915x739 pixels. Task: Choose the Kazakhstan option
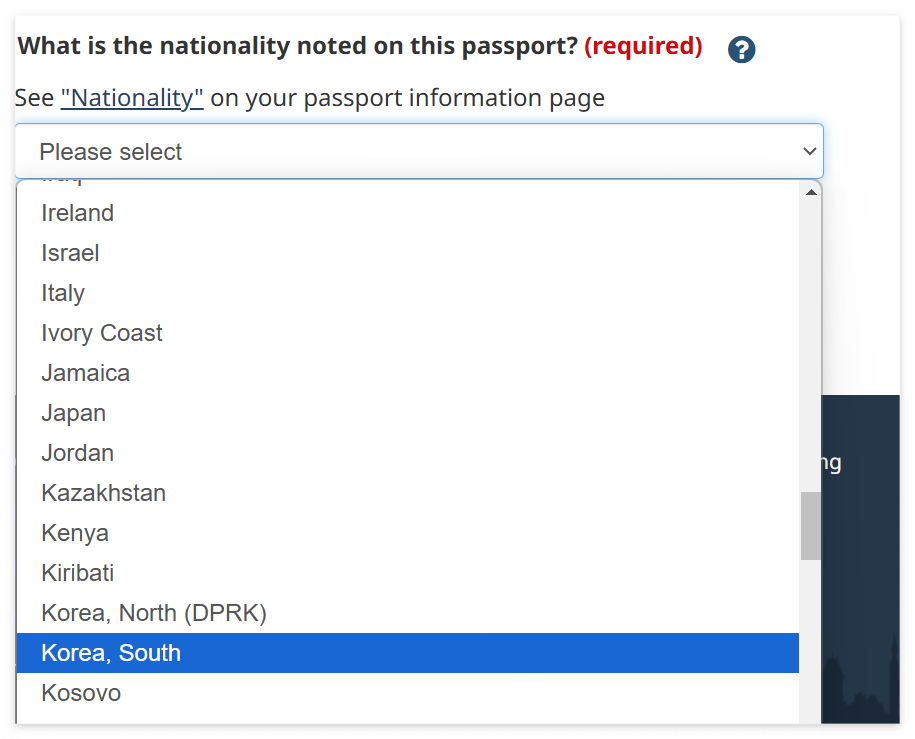[104, 493]
